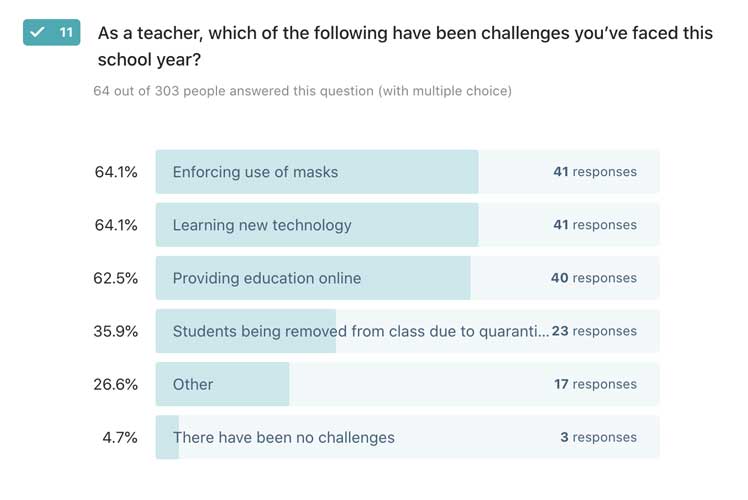Click '41 responses' in the Enforcing masks row
Viewport: 748px width, 500px height.
[x=595, y=172]
